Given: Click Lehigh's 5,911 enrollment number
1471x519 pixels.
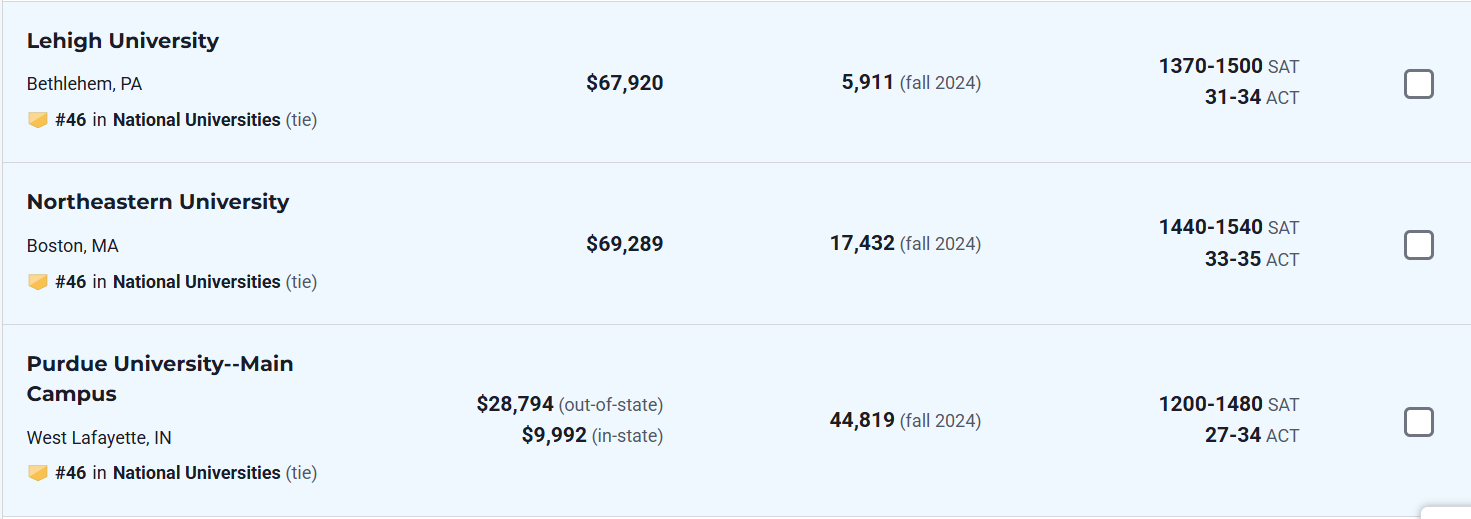Looking at the screenshot, I should [867, 82].
